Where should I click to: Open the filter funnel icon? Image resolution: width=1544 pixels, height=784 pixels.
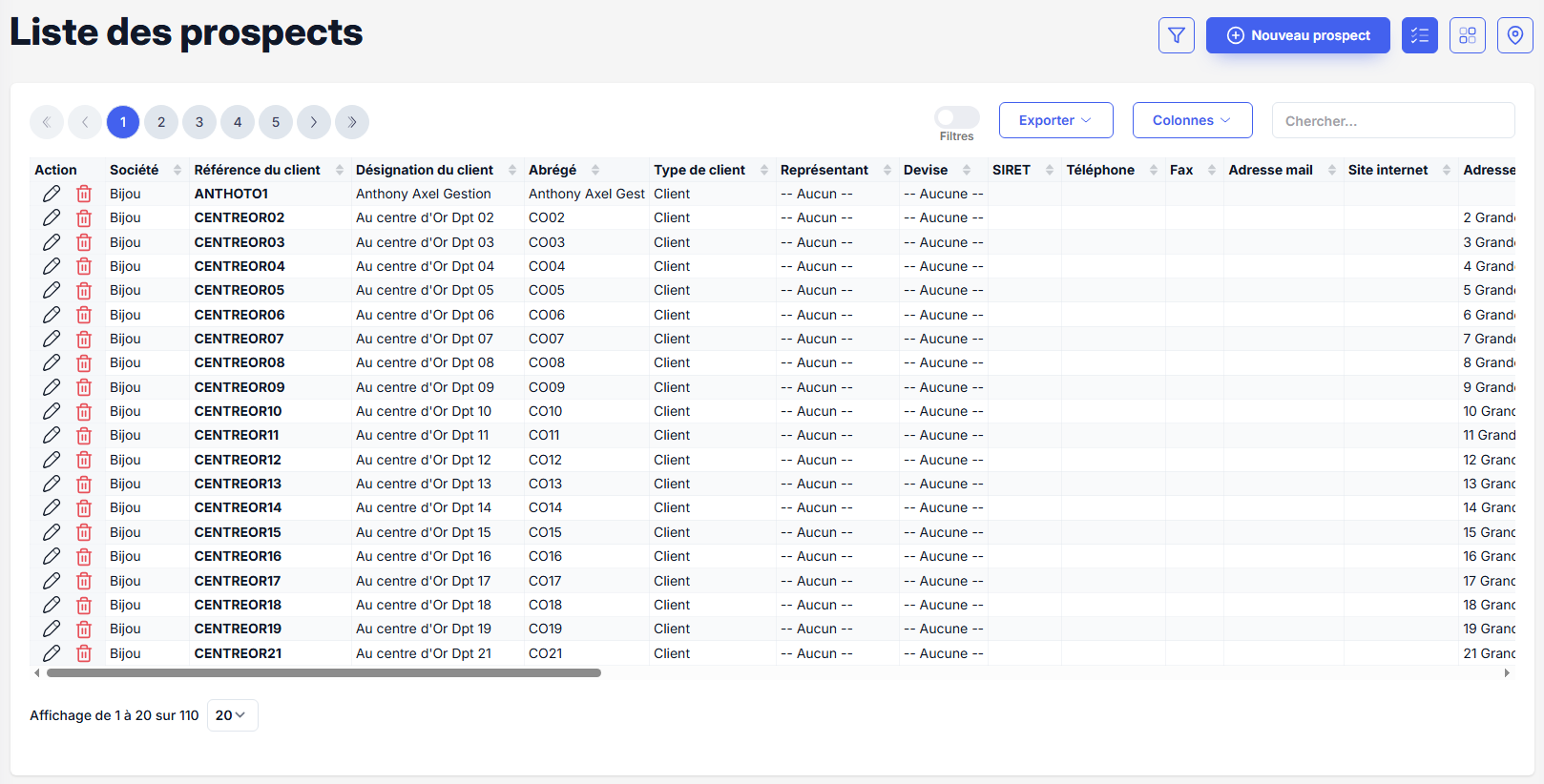[1176, 35]
